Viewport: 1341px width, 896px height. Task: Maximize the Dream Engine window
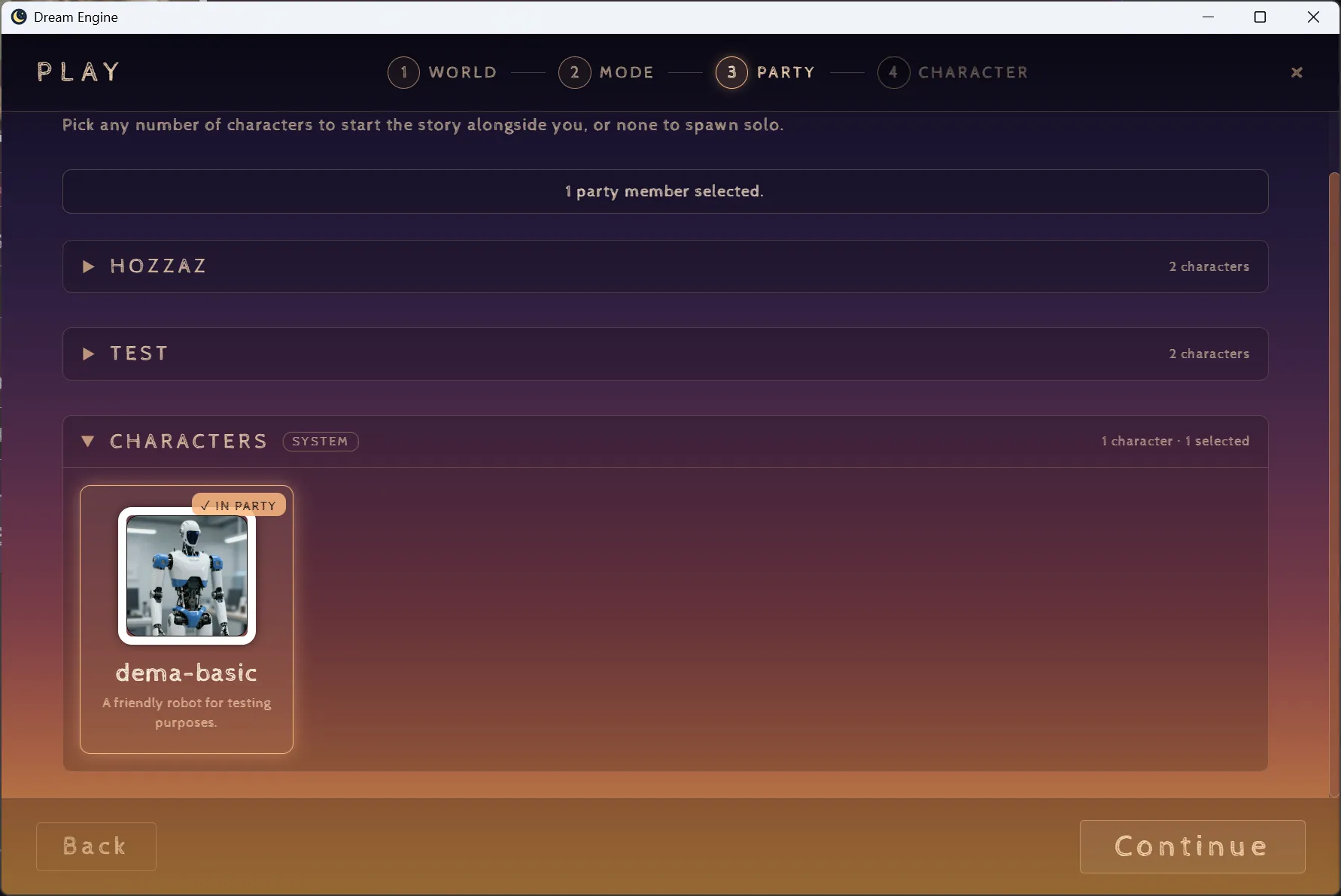tap(1260, 17)
